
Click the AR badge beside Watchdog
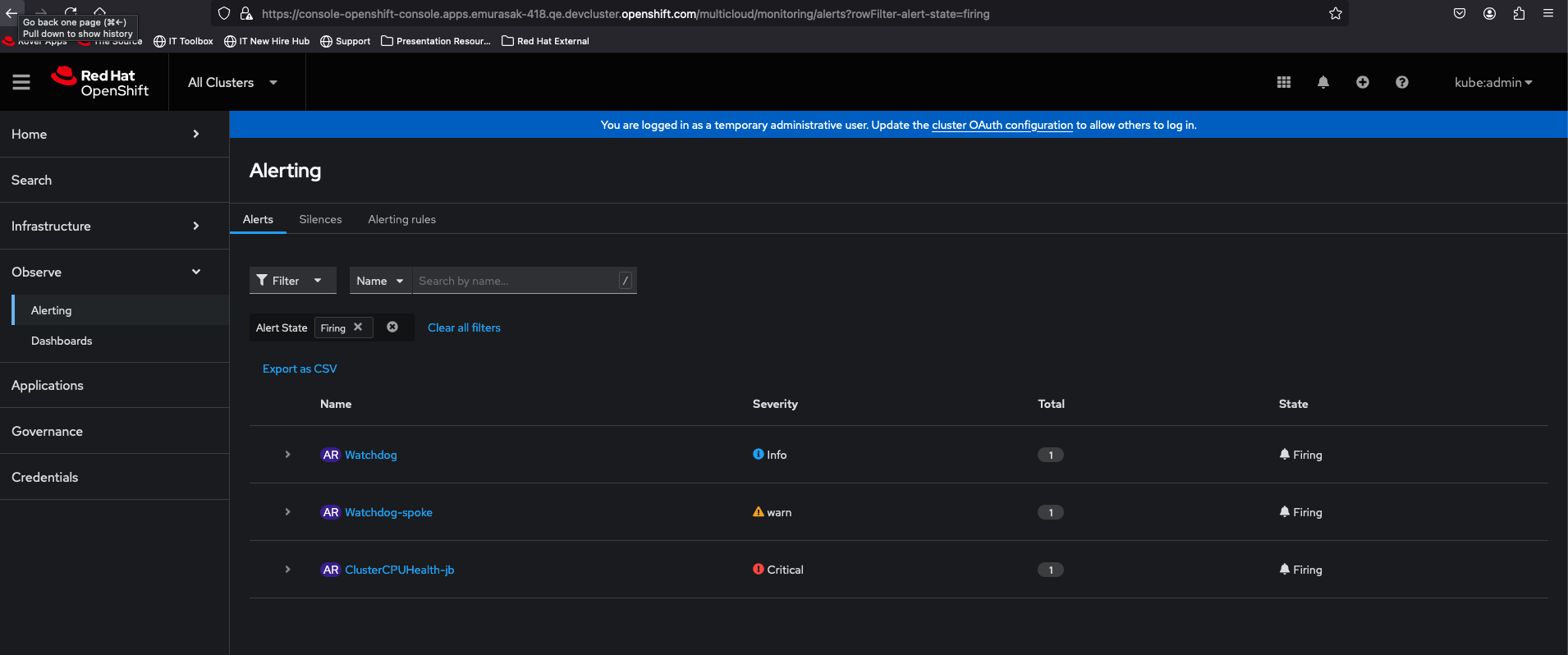[331, 455]
